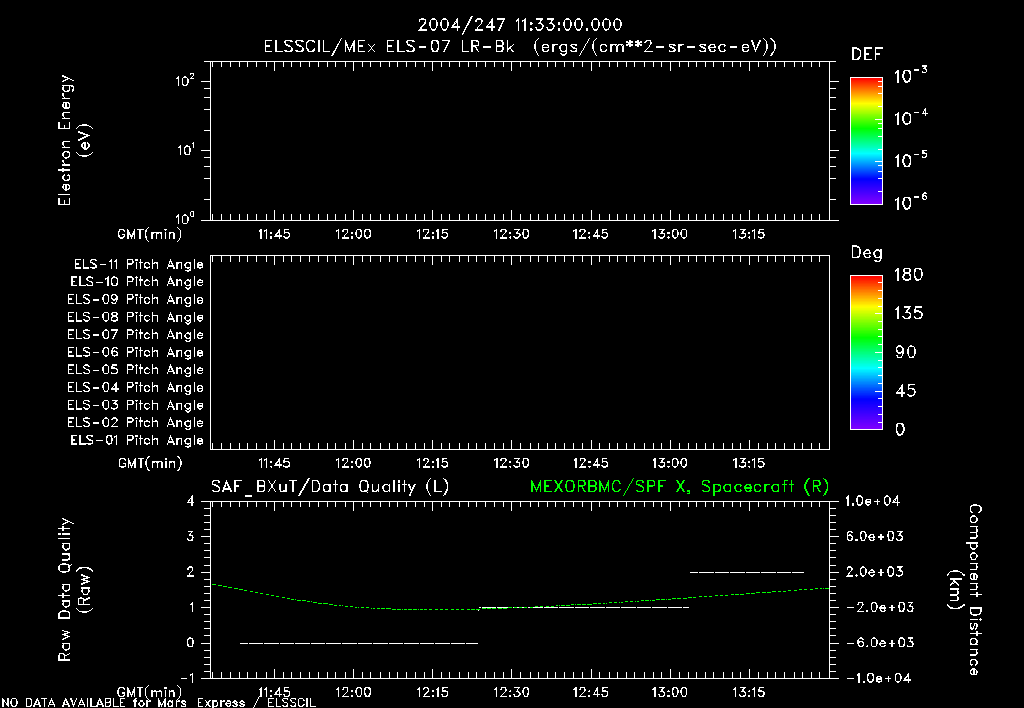The width and height of the screenshot is (1024, 708).
Task: Click the GMT(min) label under the energy plot
Action: [x=150, y=234]
